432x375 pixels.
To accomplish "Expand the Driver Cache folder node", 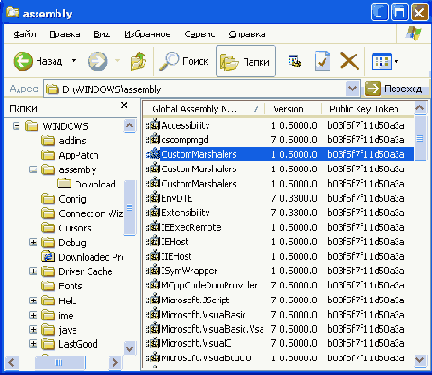I will click(x=33, y=271).
